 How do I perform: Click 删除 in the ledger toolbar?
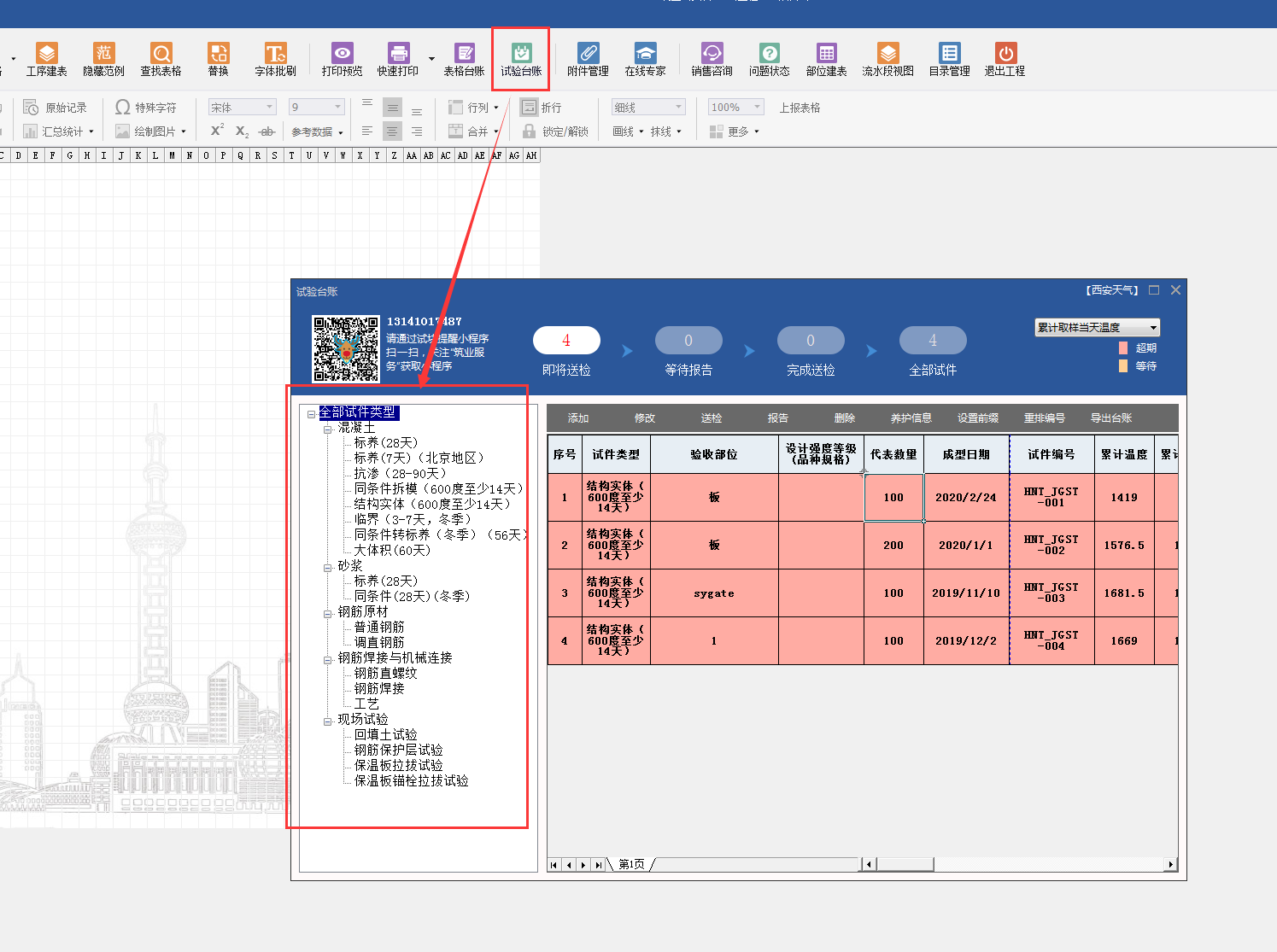click(845, 418)
